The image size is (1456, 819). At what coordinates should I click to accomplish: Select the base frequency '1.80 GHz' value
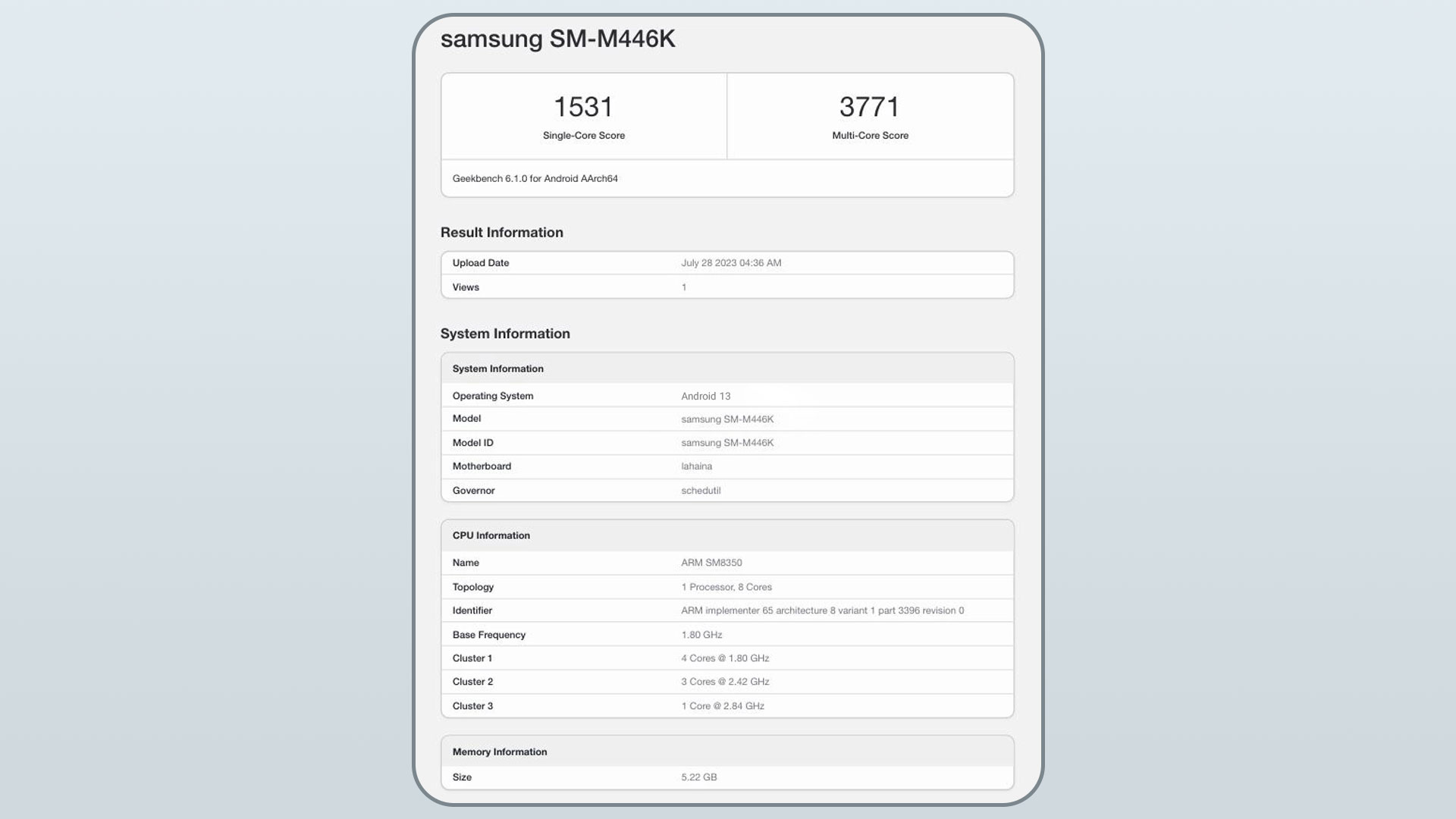(701, 635)
